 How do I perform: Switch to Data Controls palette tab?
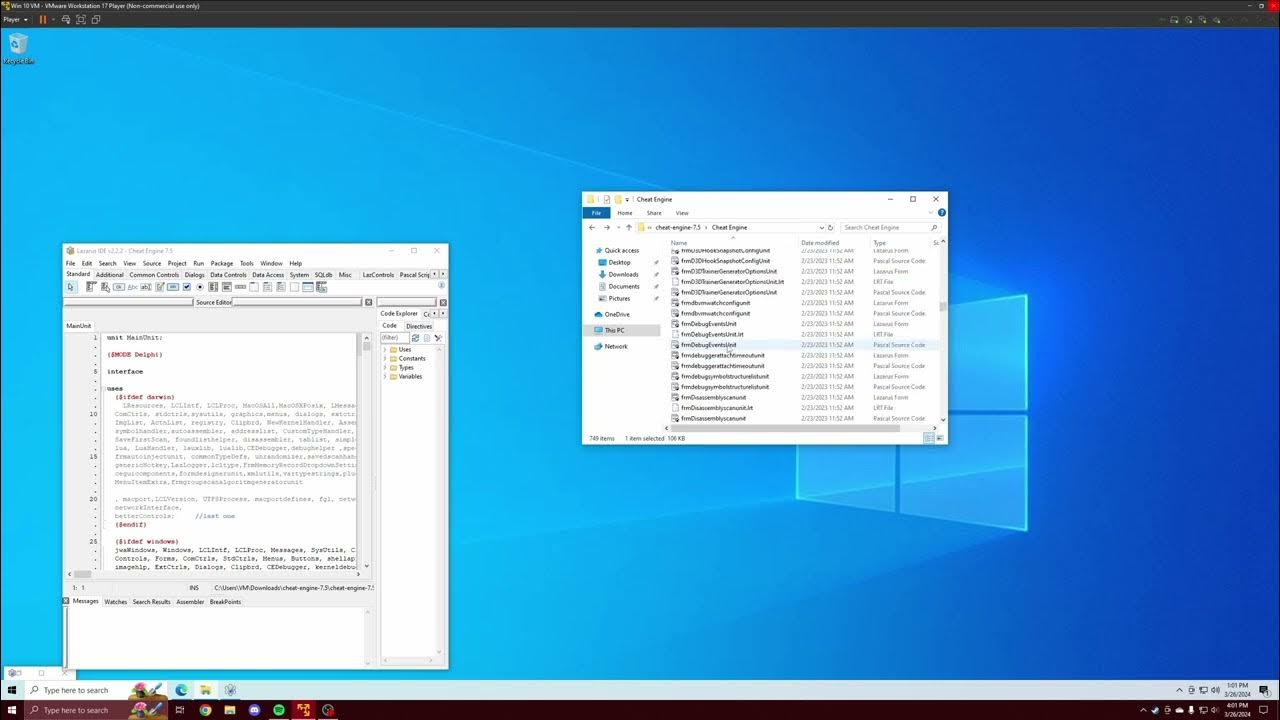[x=228, y=274]
